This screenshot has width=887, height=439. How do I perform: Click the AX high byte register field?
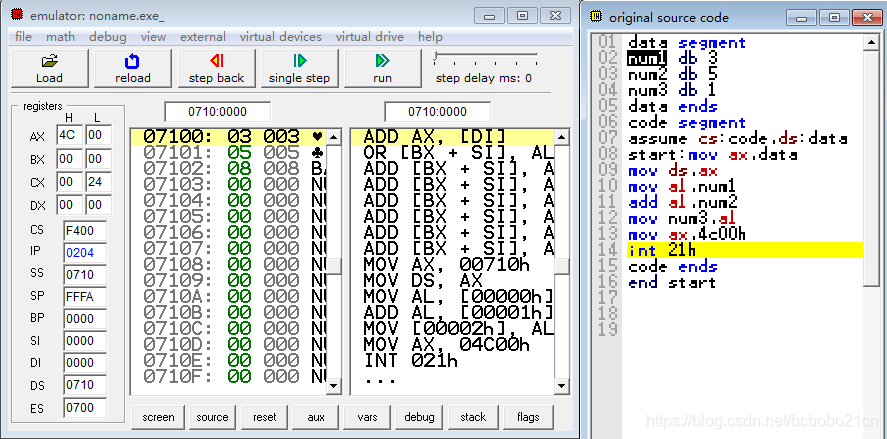(x=70, y=135)
